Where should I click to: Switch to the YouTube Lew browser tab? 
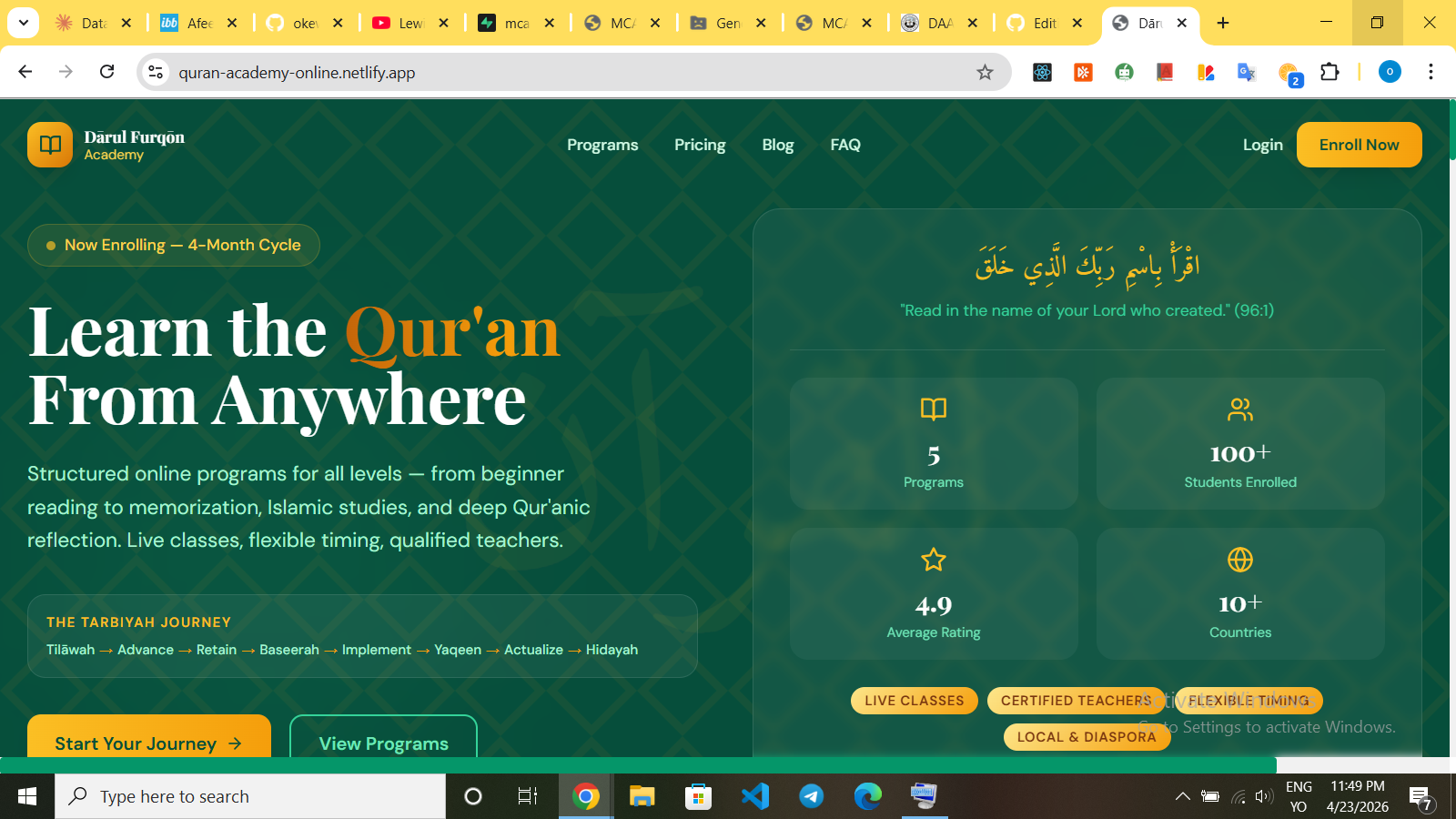coord(410,23)
